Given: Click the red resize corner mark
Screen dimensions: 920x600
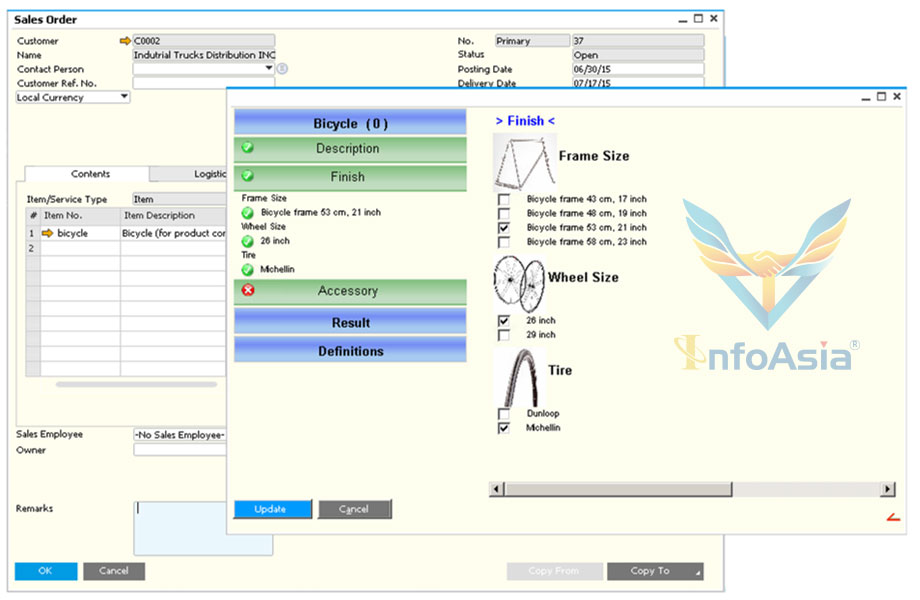Looking at the screenshot, I should (x=893, y=517).
